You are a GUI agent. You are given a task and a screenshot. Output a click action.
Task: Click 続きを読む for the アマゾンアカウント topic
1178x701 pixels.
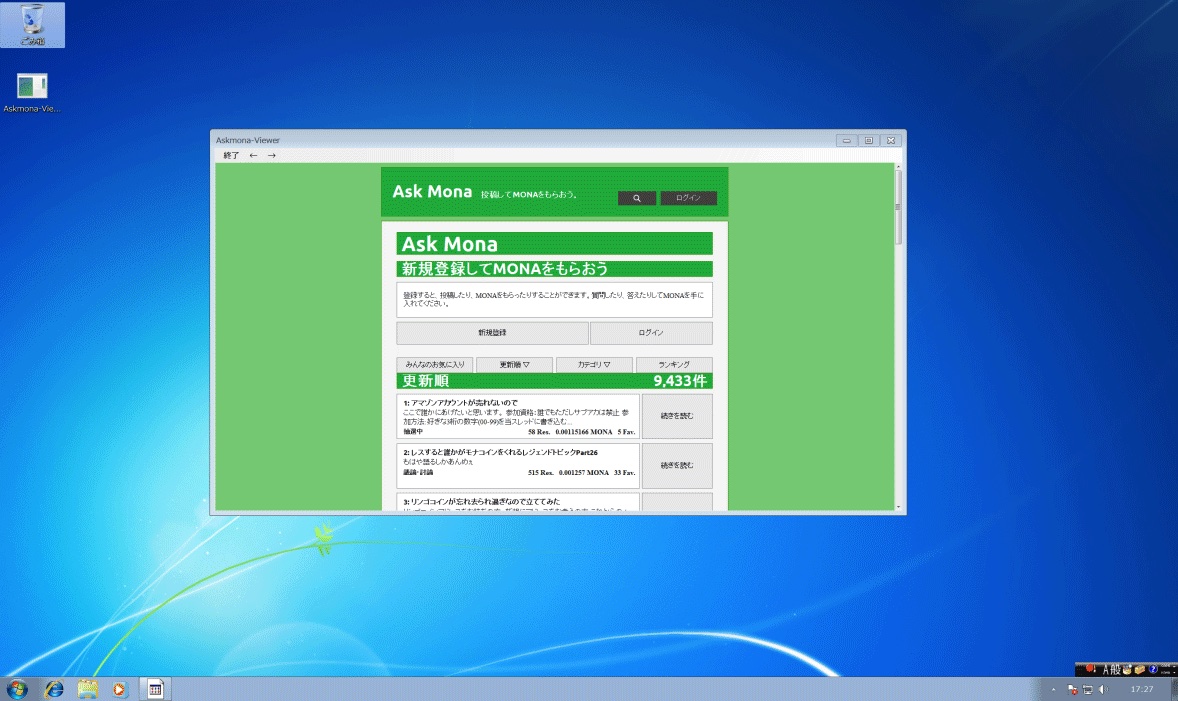pyautogui.click(x=677, y=415)
